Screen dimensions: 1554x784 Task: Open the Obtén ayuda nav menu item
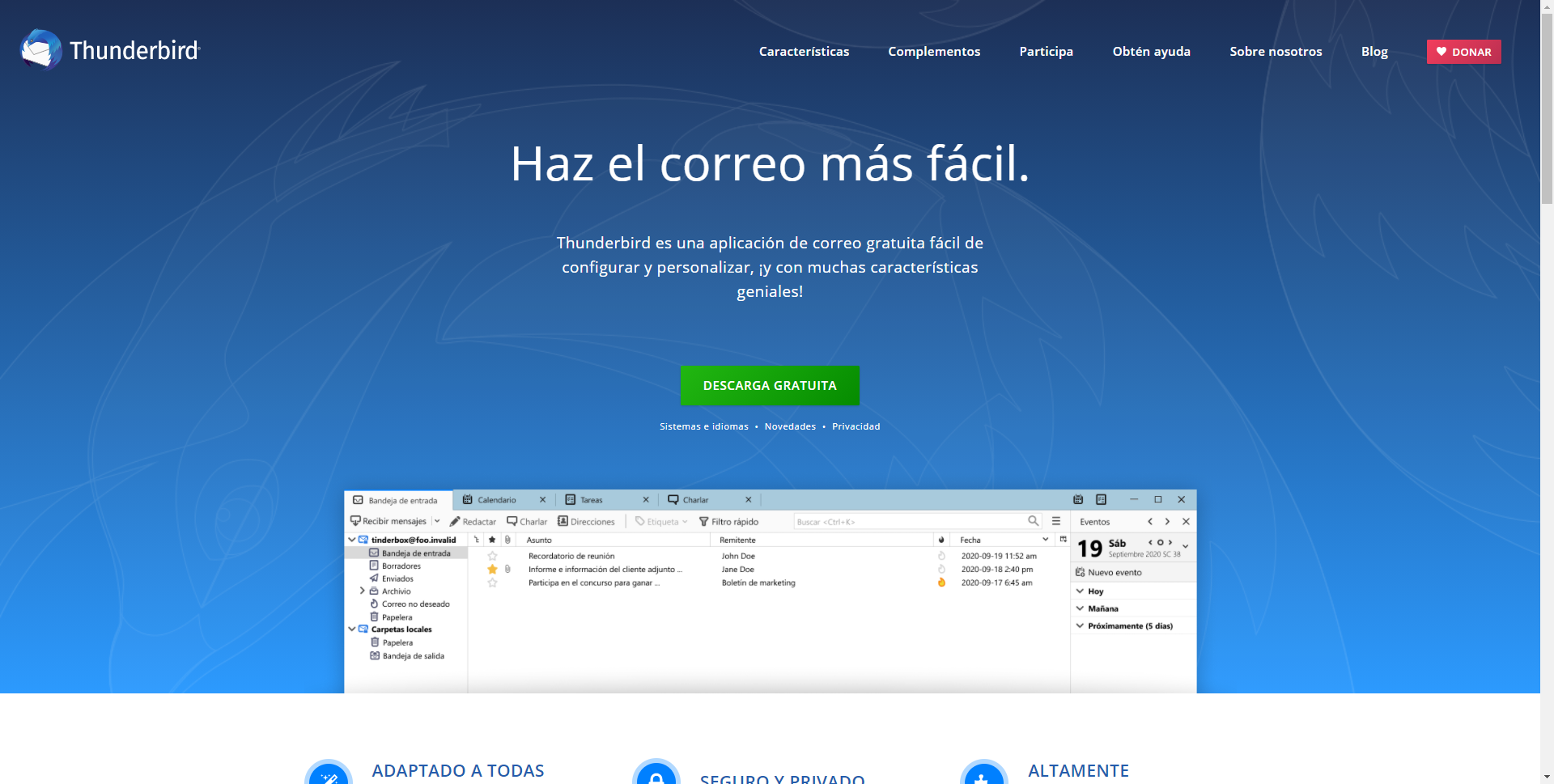[x=1151, y=51]
